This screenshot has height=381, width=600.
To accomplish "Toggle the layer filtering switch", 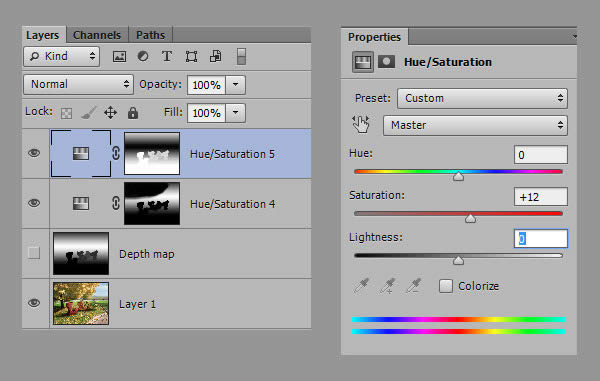I will pyautogui.click(x=241, y=57).
